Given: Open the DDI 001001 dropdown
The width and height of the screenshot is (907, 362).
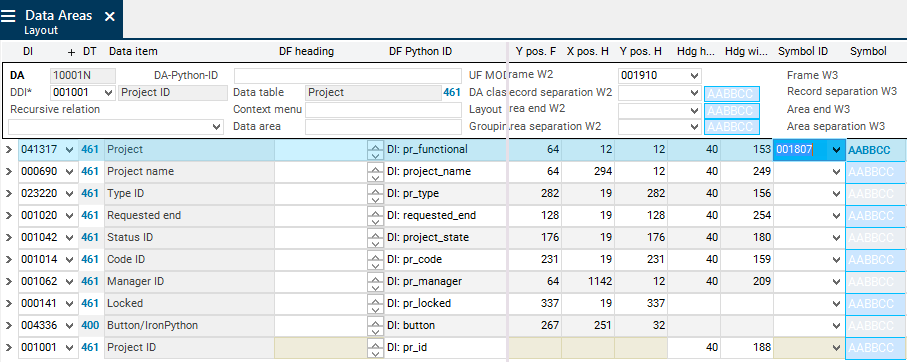Looking at the screenshot, I should [108, 93].
